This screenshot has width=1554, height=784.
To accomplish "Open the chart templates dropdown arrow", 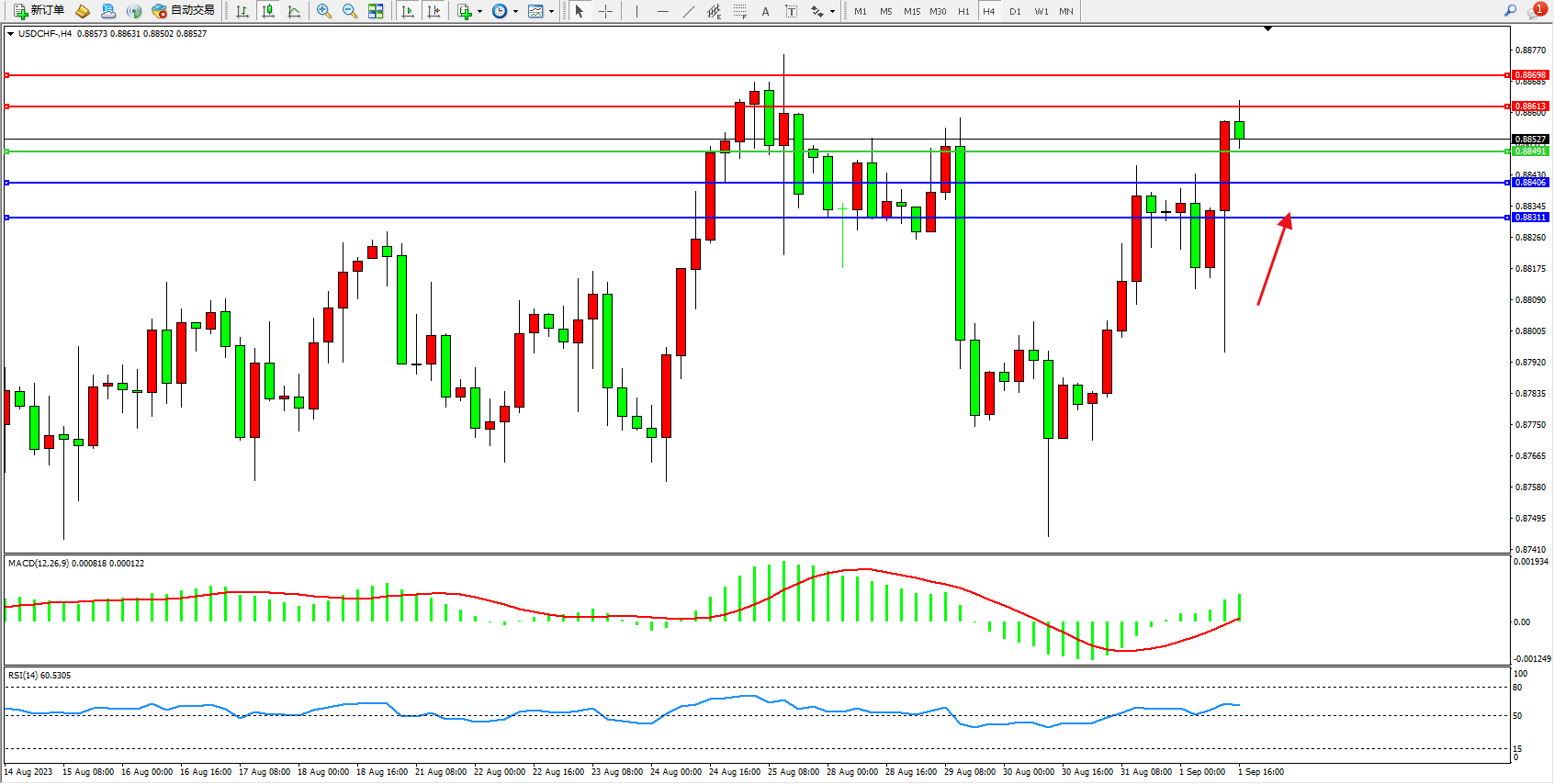I will click(x=551, y=12).
